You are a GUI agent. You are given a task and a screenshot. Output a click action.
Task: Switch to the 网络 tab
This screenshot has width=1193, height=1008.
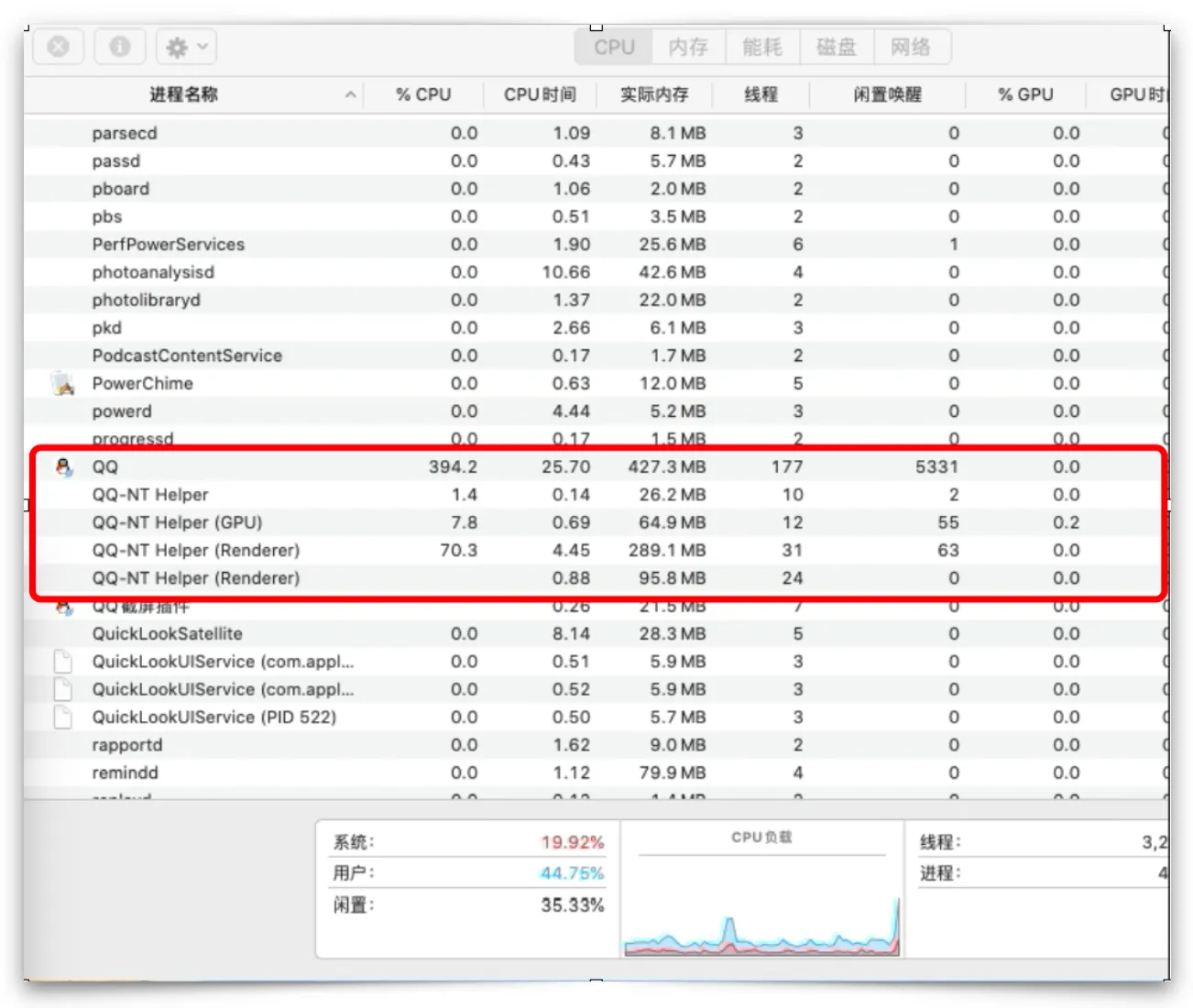tap(911, 47)
